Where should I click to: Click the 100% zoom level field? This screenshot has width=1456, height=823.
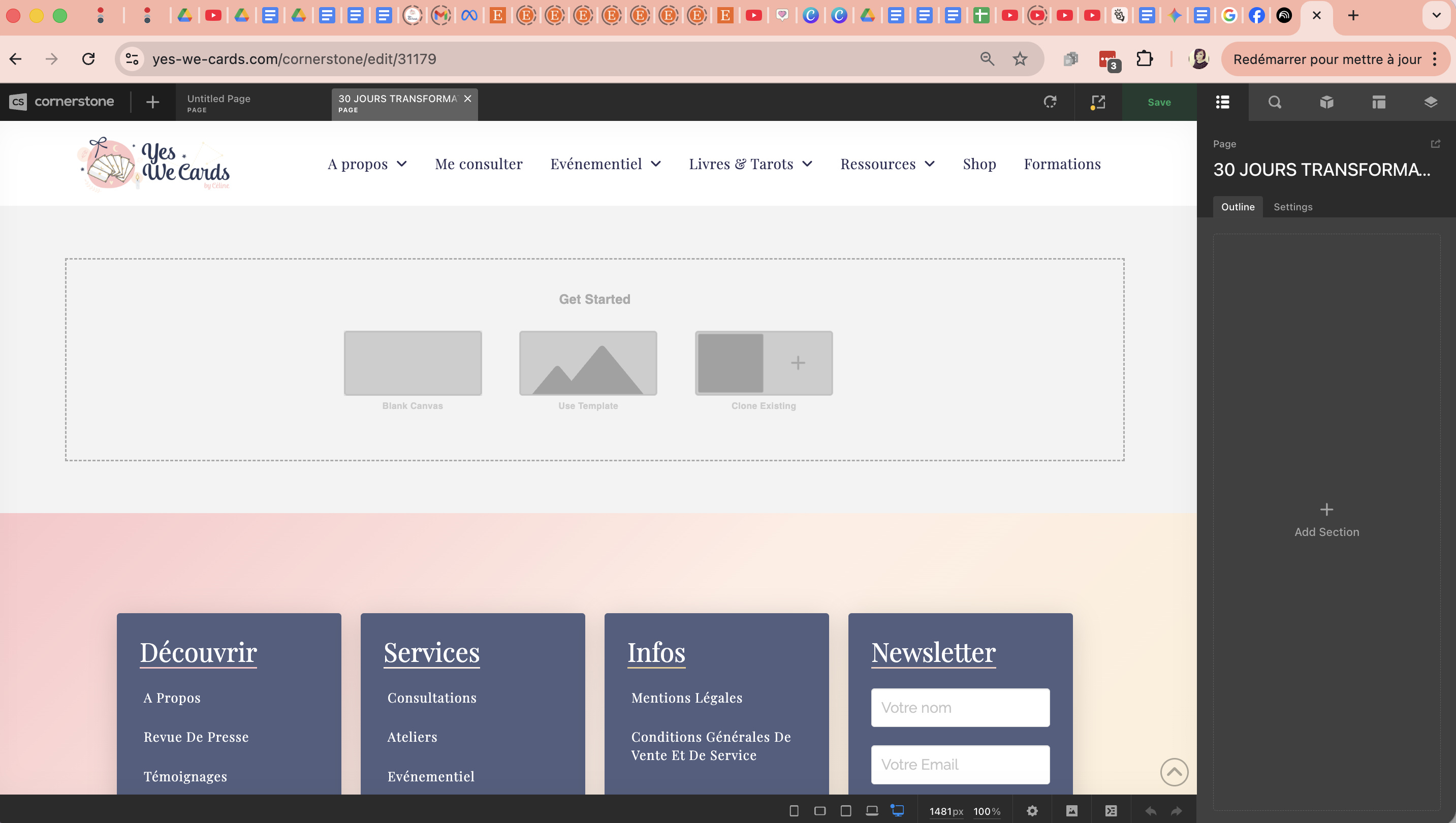[x=986, y=811]
